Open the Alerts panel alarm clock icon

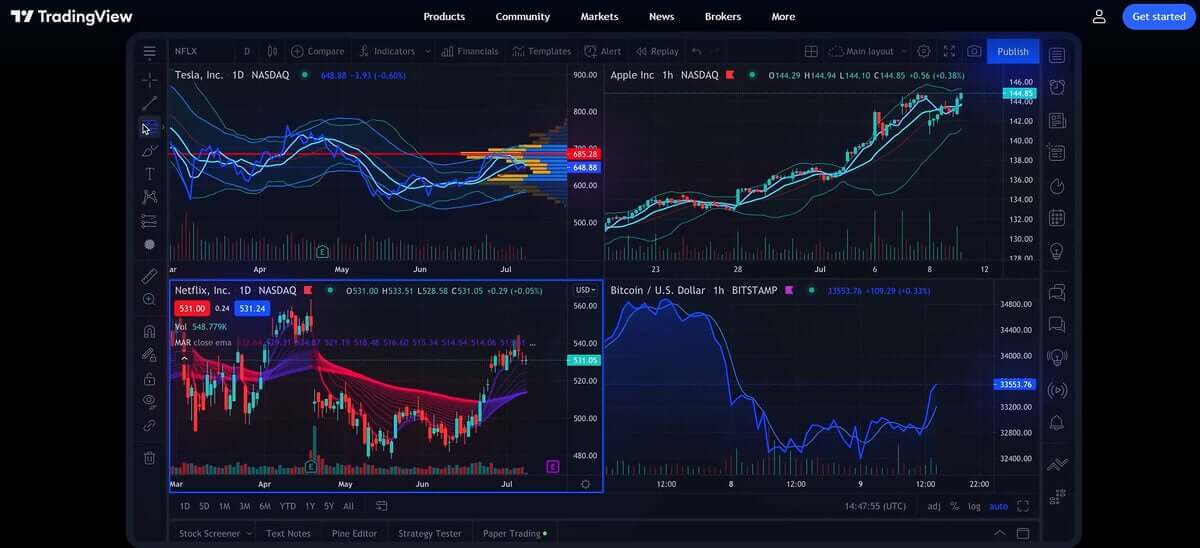1057,87
